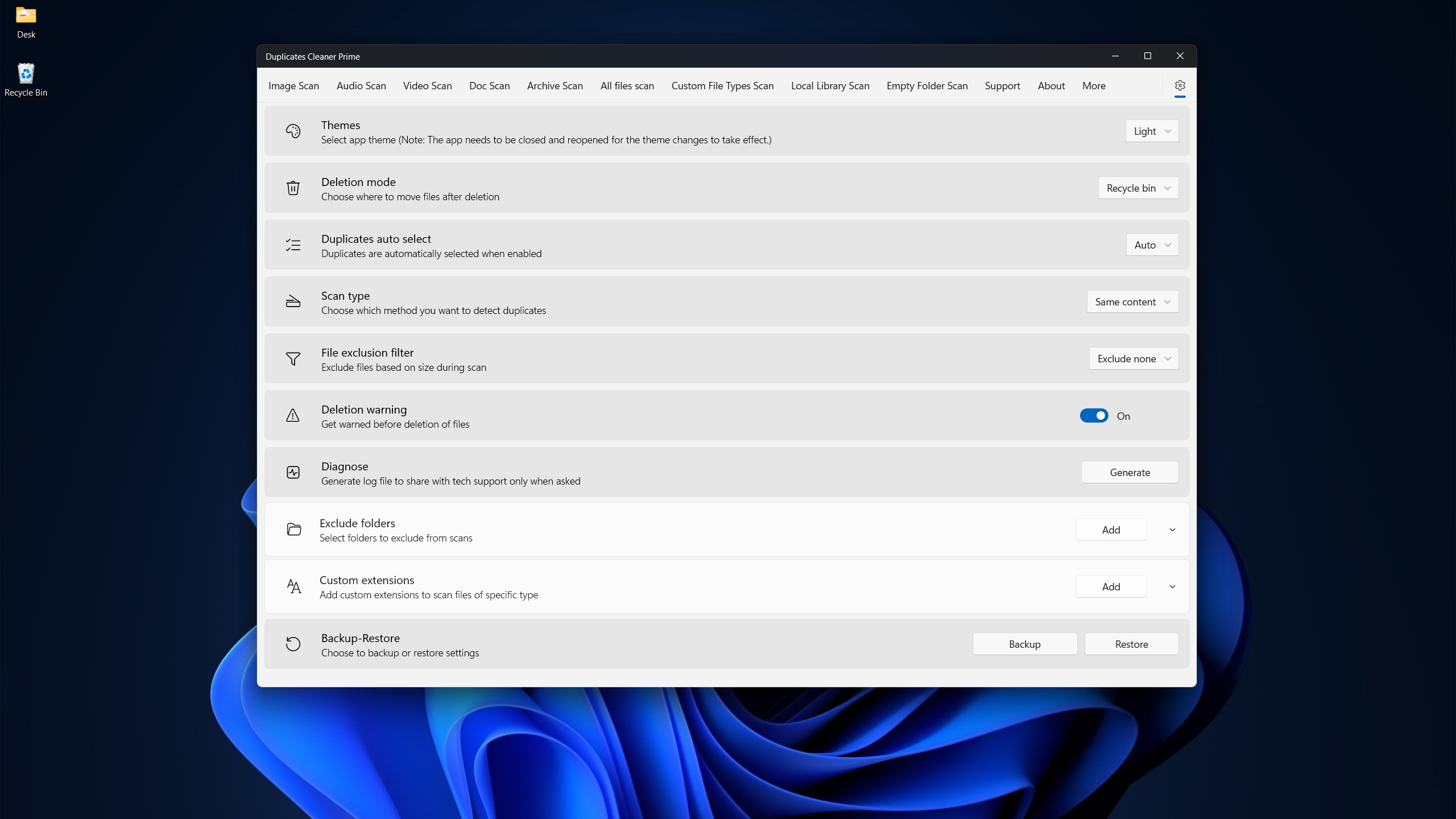1456x819 pixels.
Task: Open the settings gear icon
Action: [x=1179, y=86]
